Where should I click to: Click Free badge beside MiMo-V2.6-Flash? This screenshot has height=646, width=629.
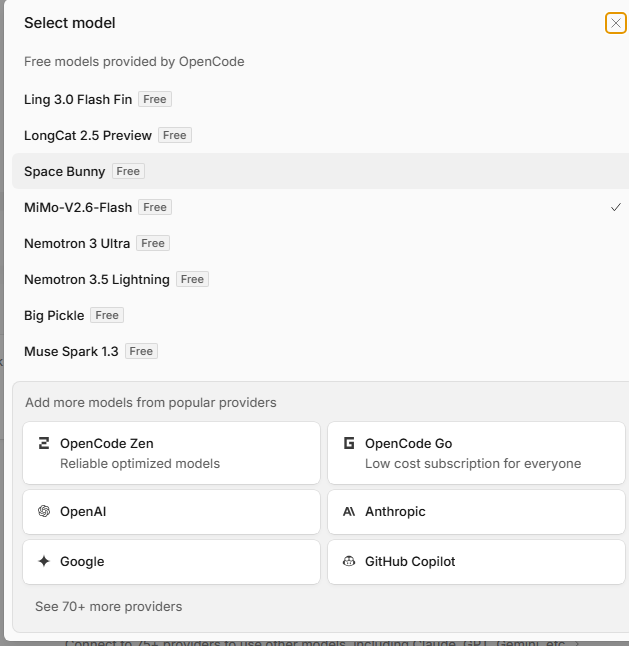click(x=155, y=207)
